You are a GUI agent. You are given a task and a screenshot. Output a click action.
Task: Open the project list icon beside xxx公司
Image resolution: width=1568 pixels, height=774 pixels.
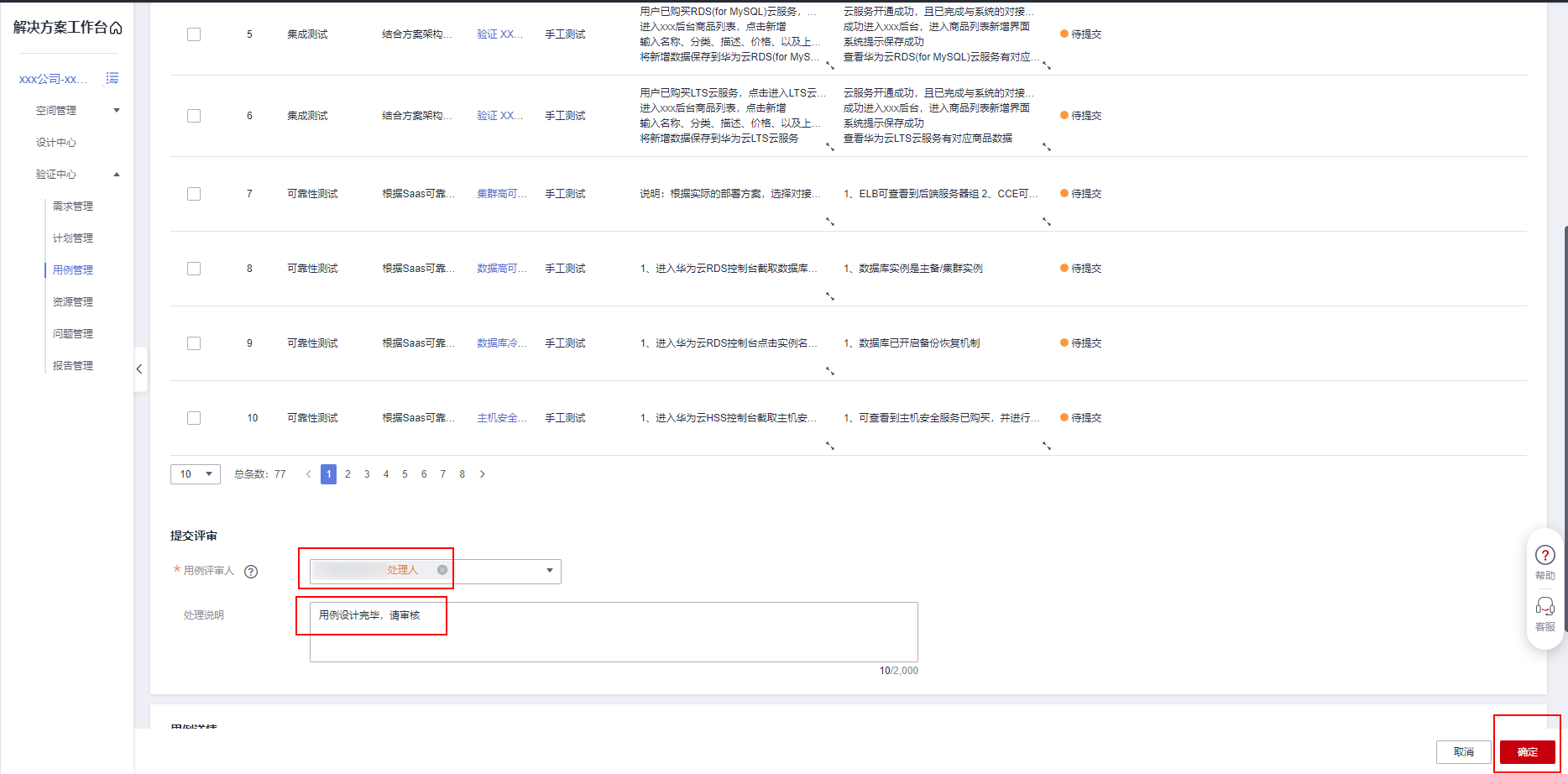pos(112,78)
